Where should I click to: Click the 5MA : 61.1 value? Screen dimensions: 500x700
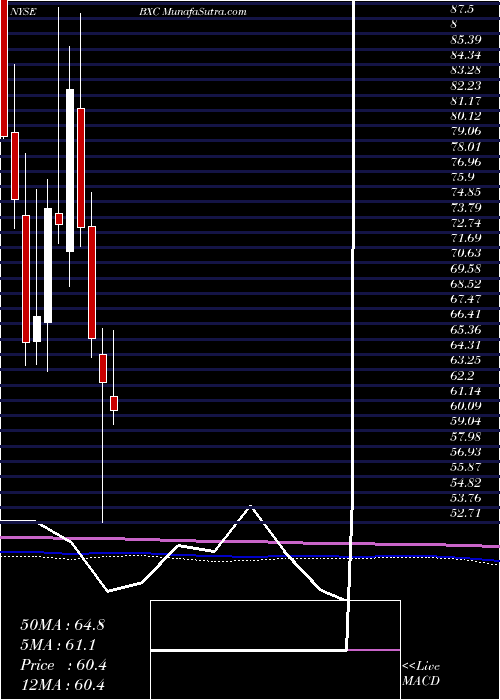click(x=58, y=645)
